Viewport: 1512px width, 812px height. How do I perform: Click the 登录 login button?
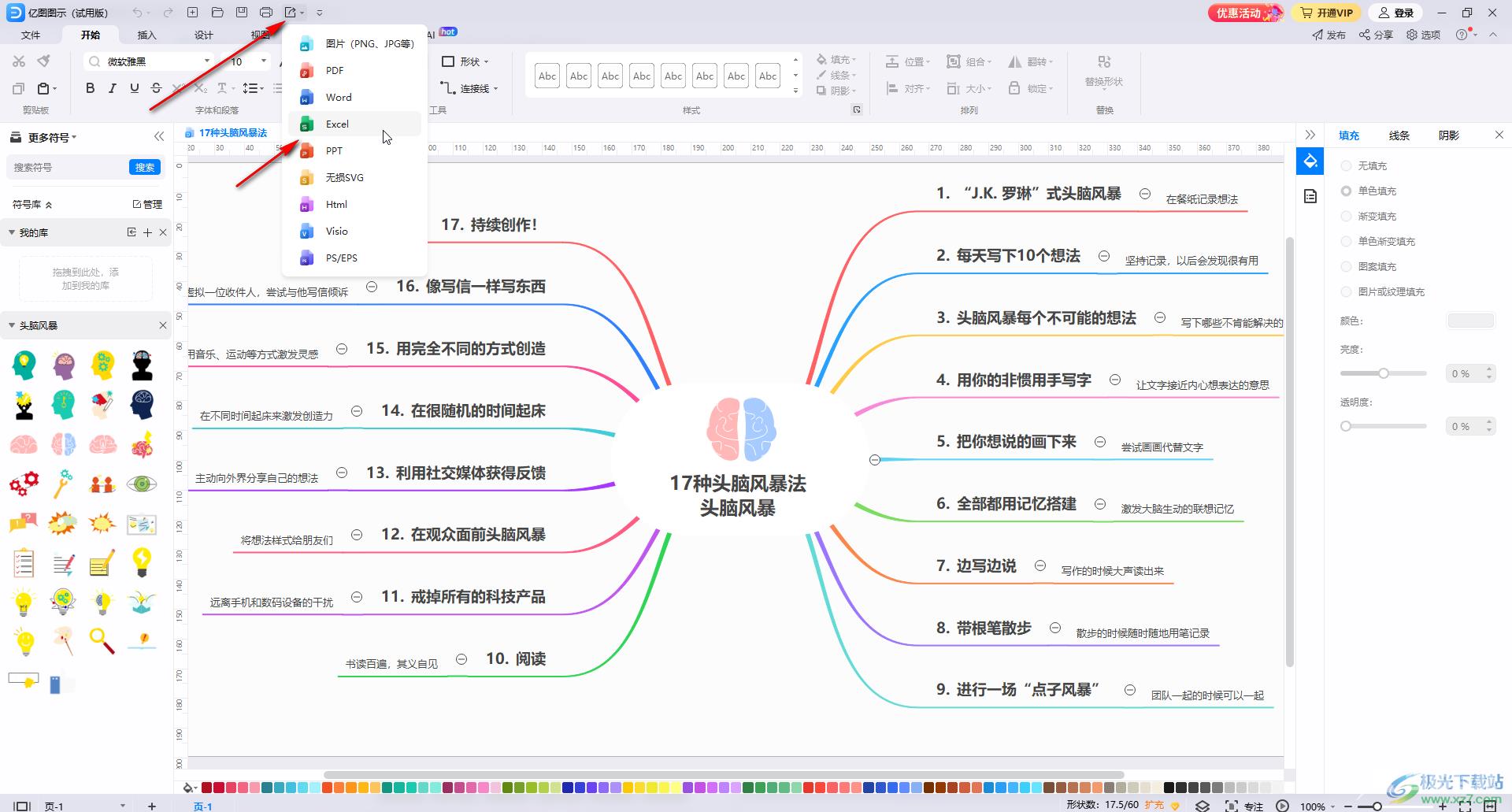pyautogui.click(x=1396, y=13)
